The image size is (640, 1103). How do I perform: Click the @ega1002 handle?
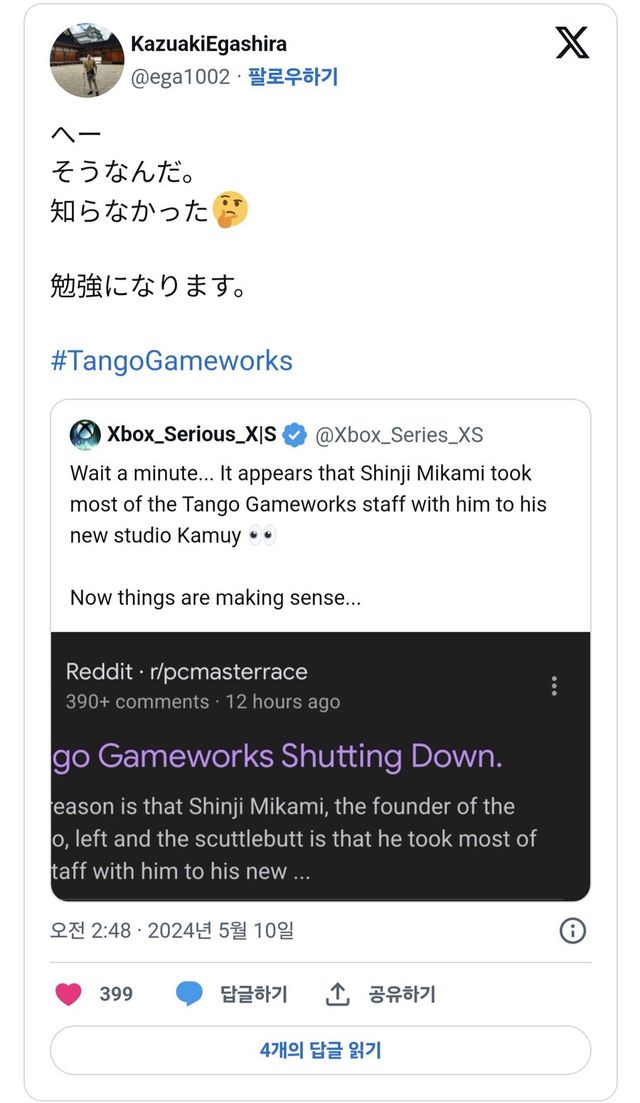pos(181,77)
